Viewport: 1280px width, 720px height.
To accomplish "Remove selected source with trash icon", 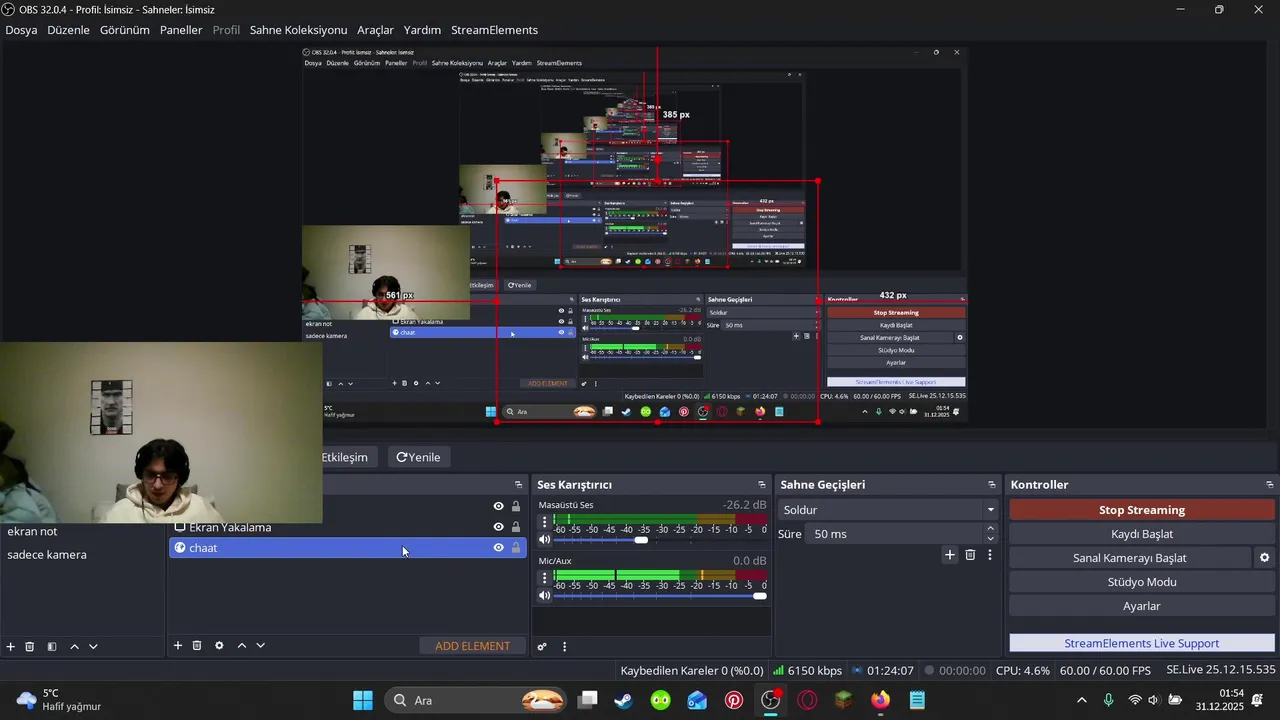I will pos(197,646).
